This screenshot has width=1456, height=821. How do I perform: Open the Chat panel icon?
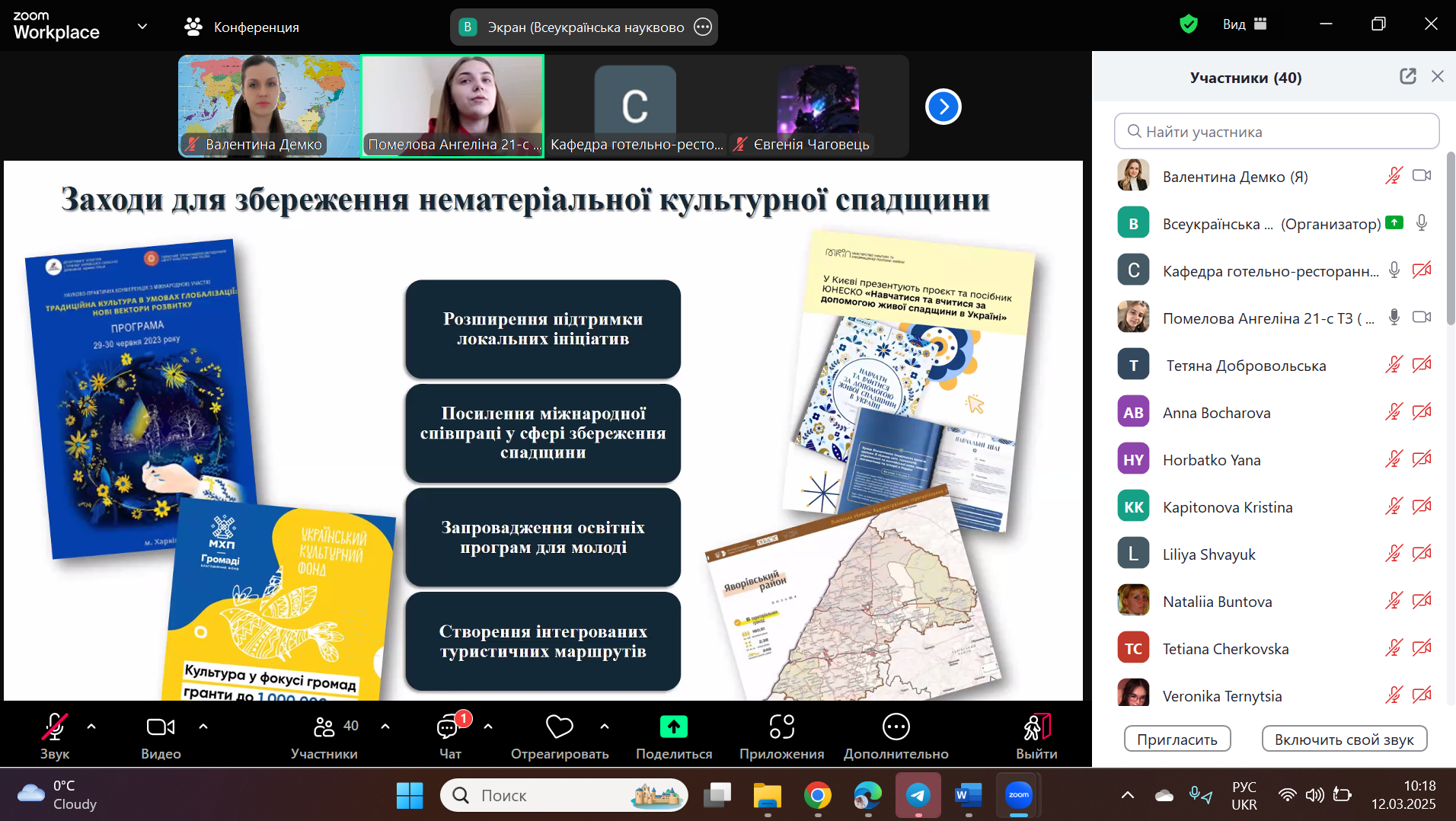tap(449, 728)
